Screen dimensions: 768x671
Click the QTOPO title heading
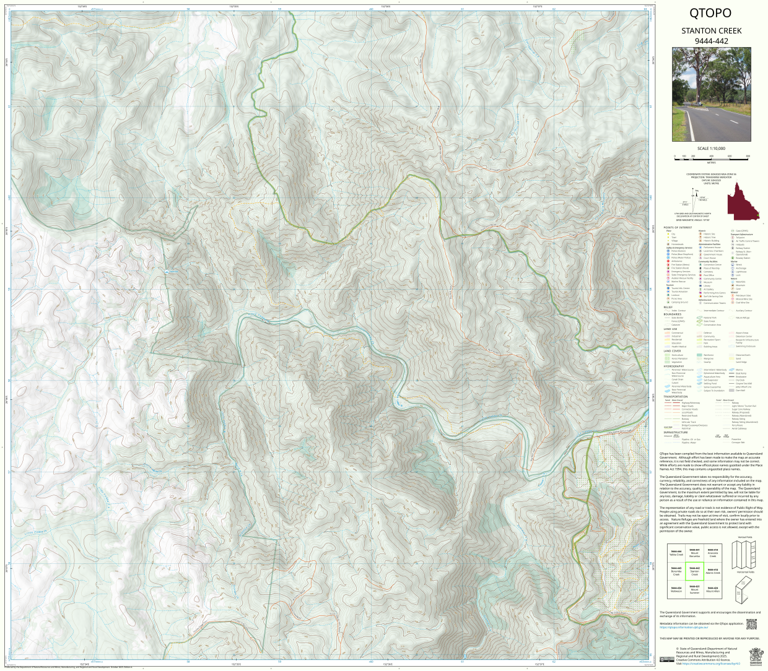(x=710, y=13)
